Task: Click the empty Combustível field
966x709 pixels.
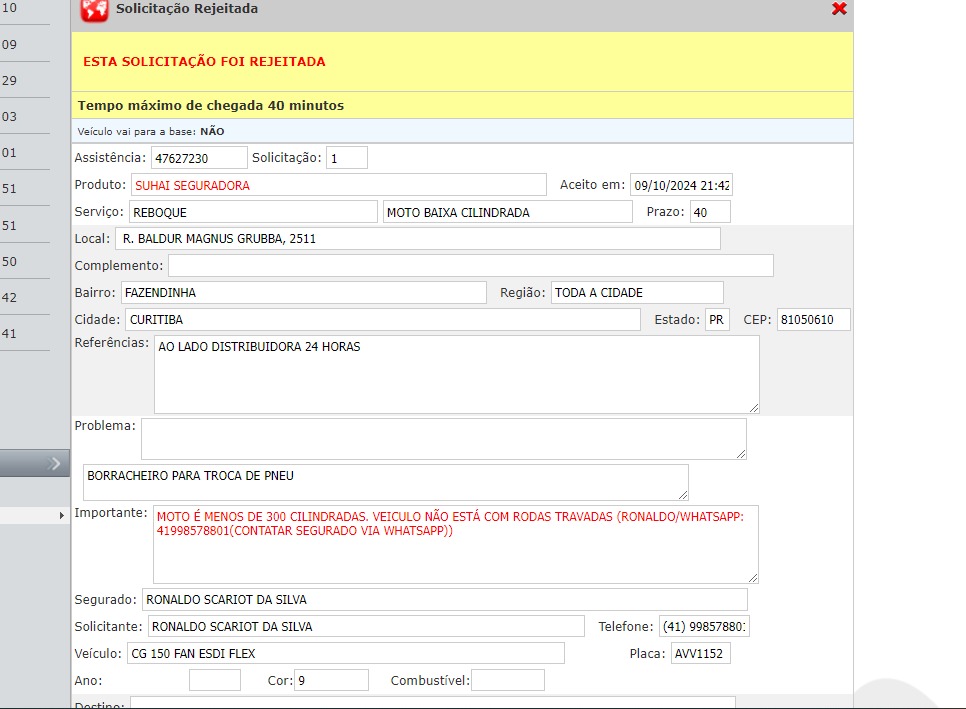Action: (x=507, y=681)
